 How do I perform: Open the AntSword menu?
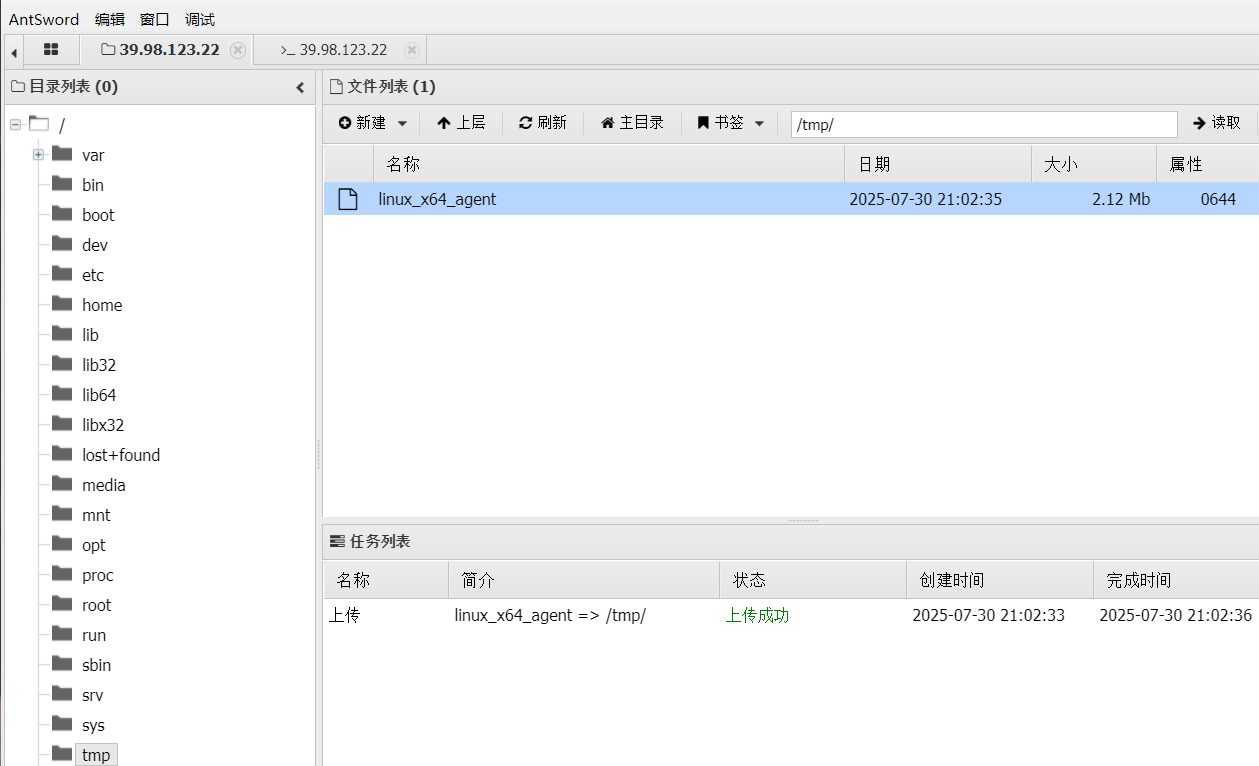tap(44, 19)
